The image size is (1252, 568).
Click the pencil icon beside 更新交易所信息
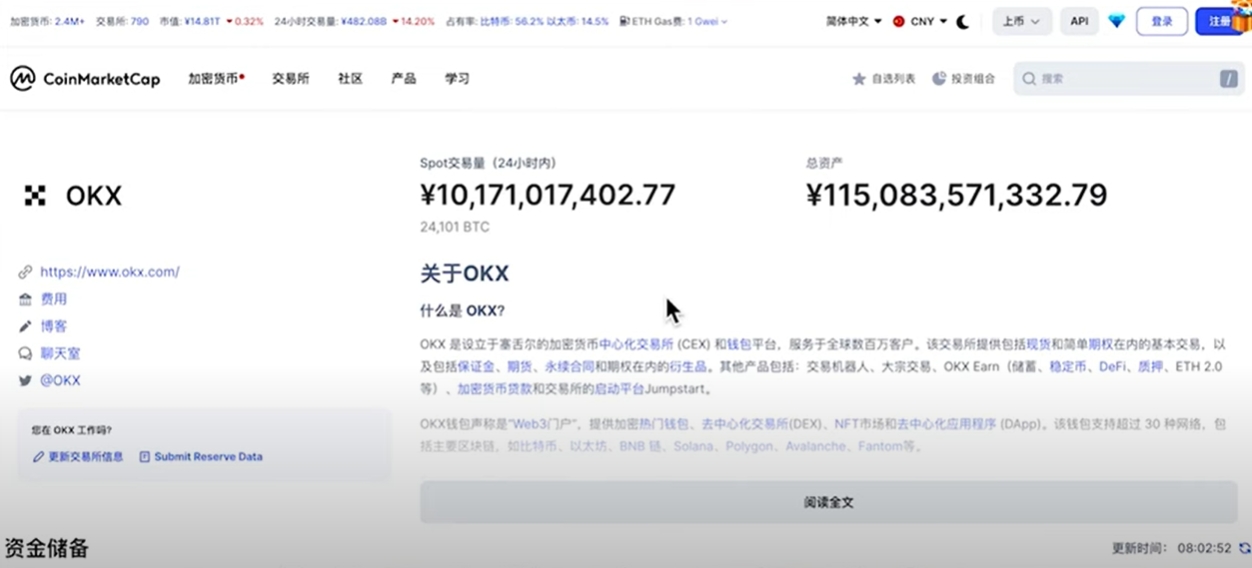[38, 457]
